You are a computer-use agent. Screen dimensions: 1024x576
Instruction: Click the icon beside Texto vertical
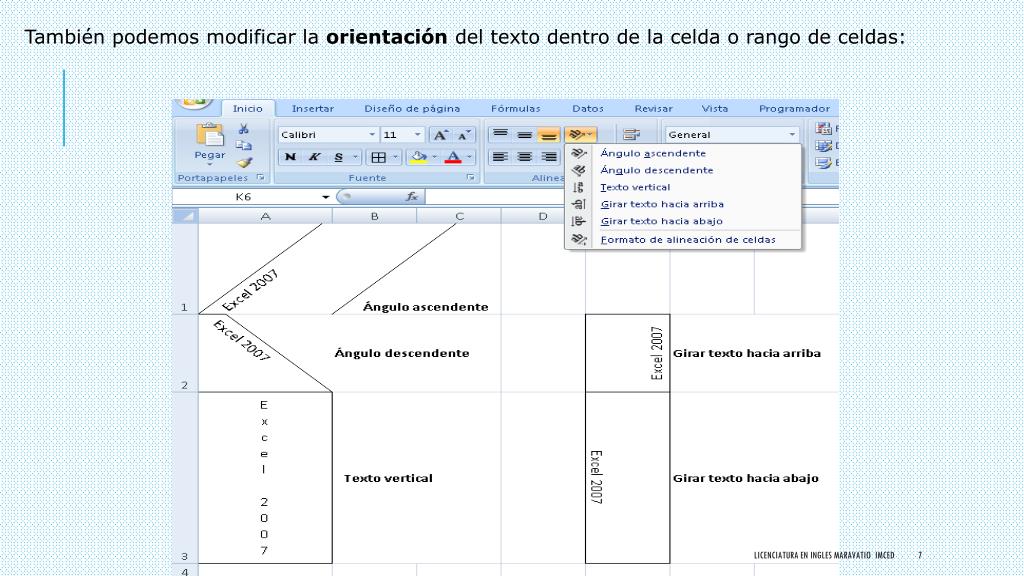(578, 187)
